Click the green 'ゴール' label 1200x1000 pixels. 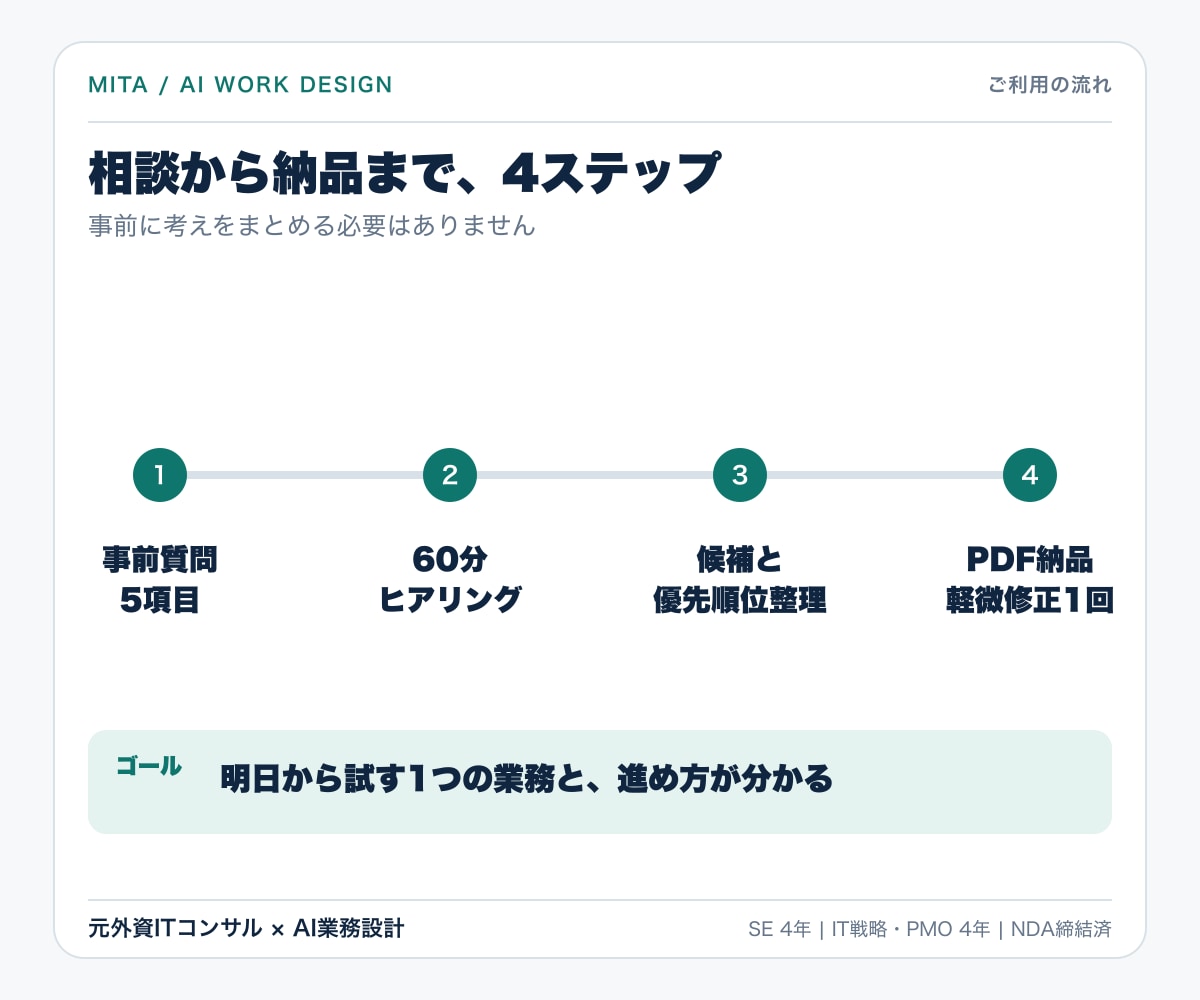click(x=149, y=767)
